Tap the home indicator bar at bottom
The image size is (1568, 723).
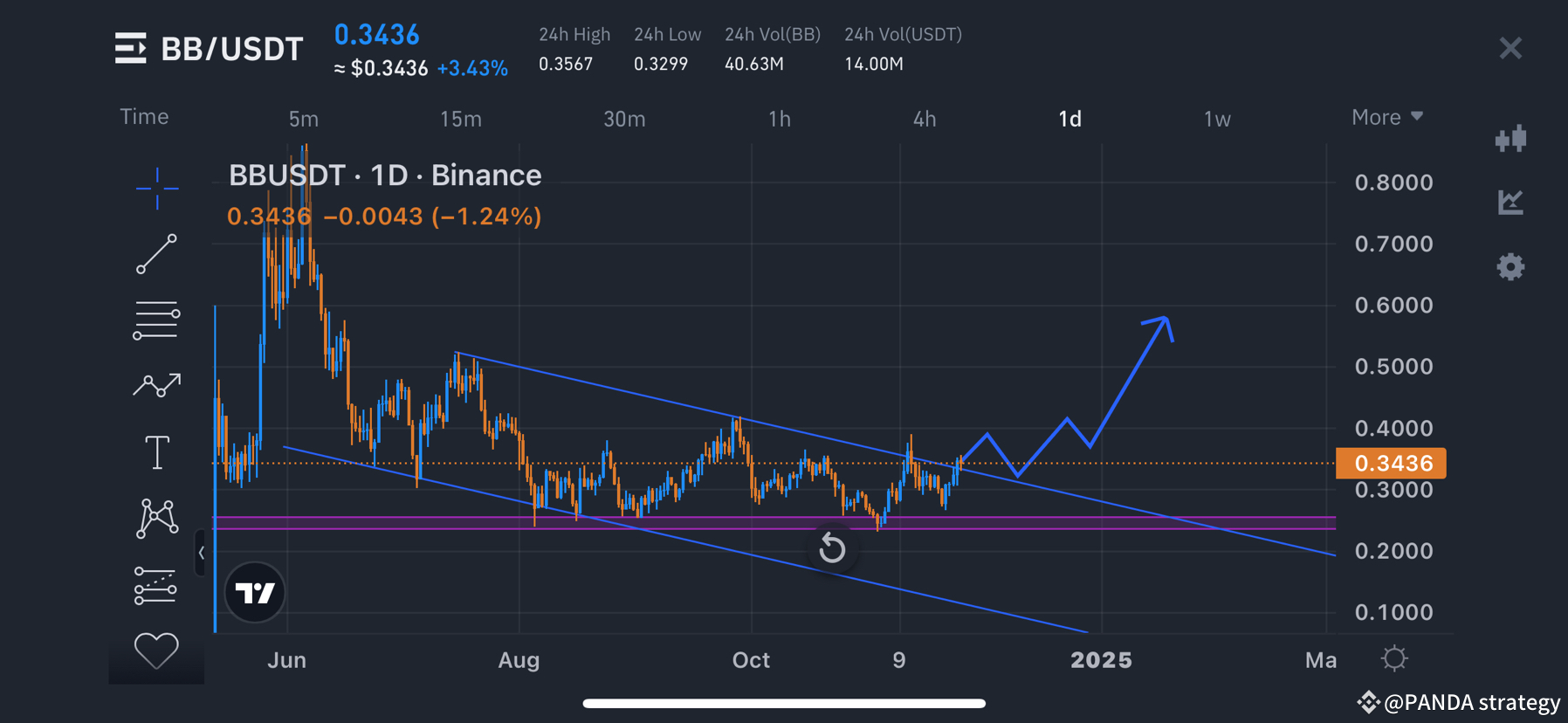click(784, 703)
